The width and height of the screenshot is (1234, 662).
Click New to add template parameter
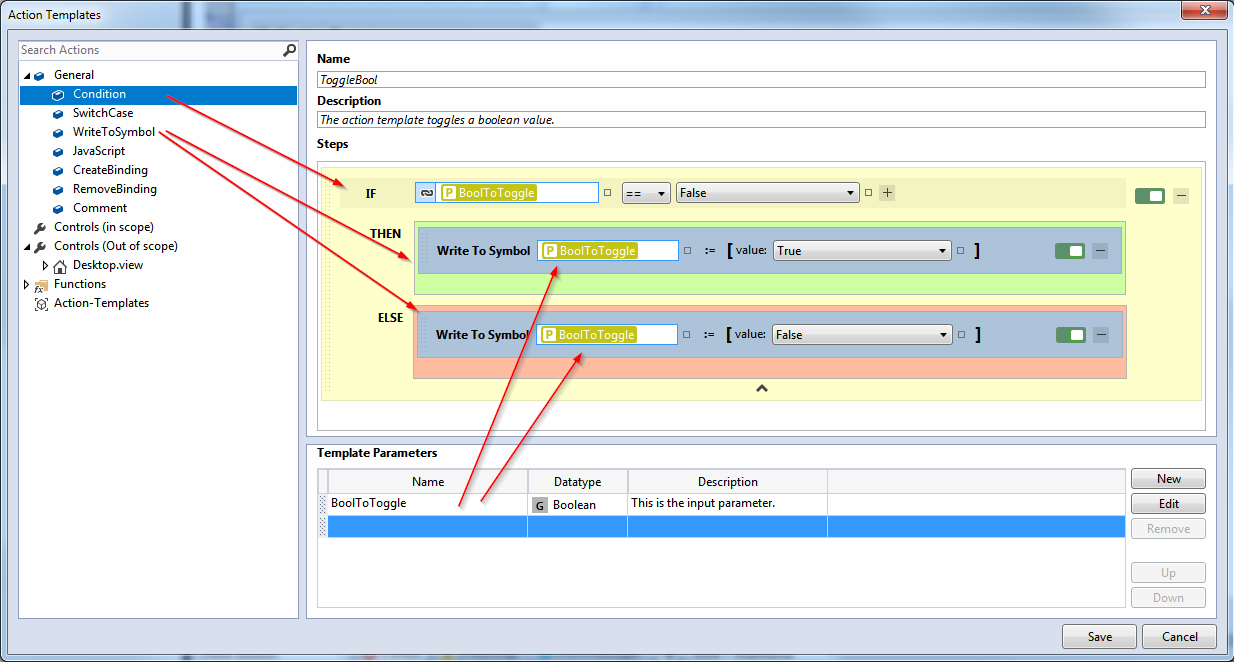(x=1168, y=479)
